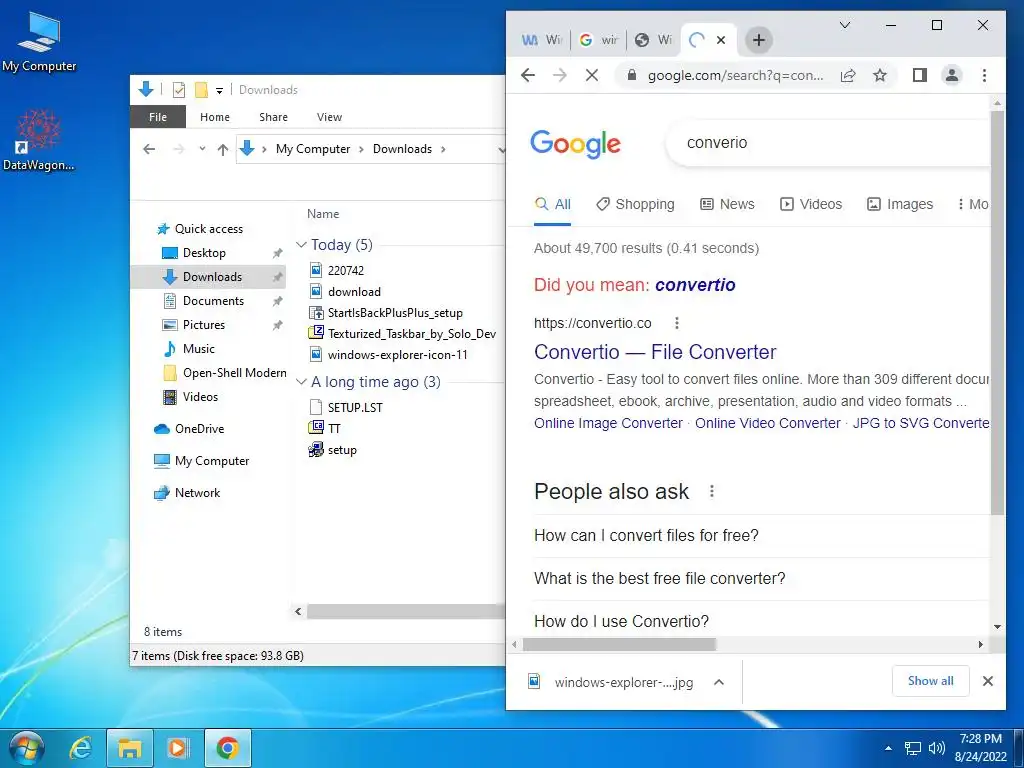
Task: Stop loading page in Chrome
Action: 592,75
